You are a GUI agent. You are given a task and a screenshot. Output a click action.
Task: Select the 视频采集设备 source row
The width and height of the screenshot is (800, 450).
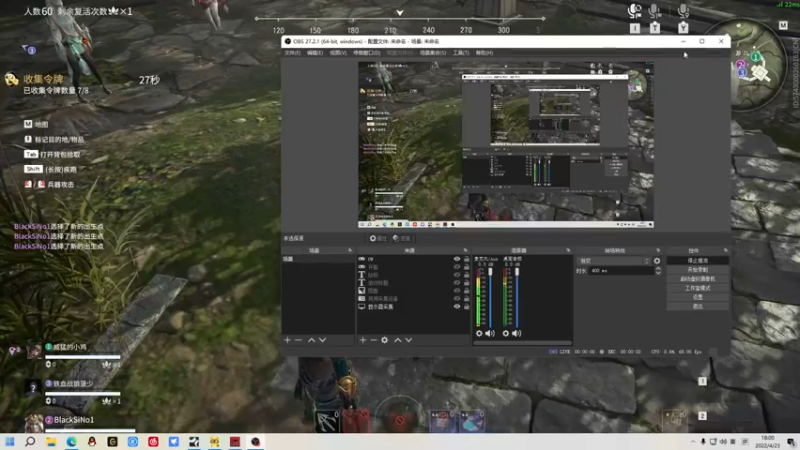pyautogui.click(x=413, y=298)
